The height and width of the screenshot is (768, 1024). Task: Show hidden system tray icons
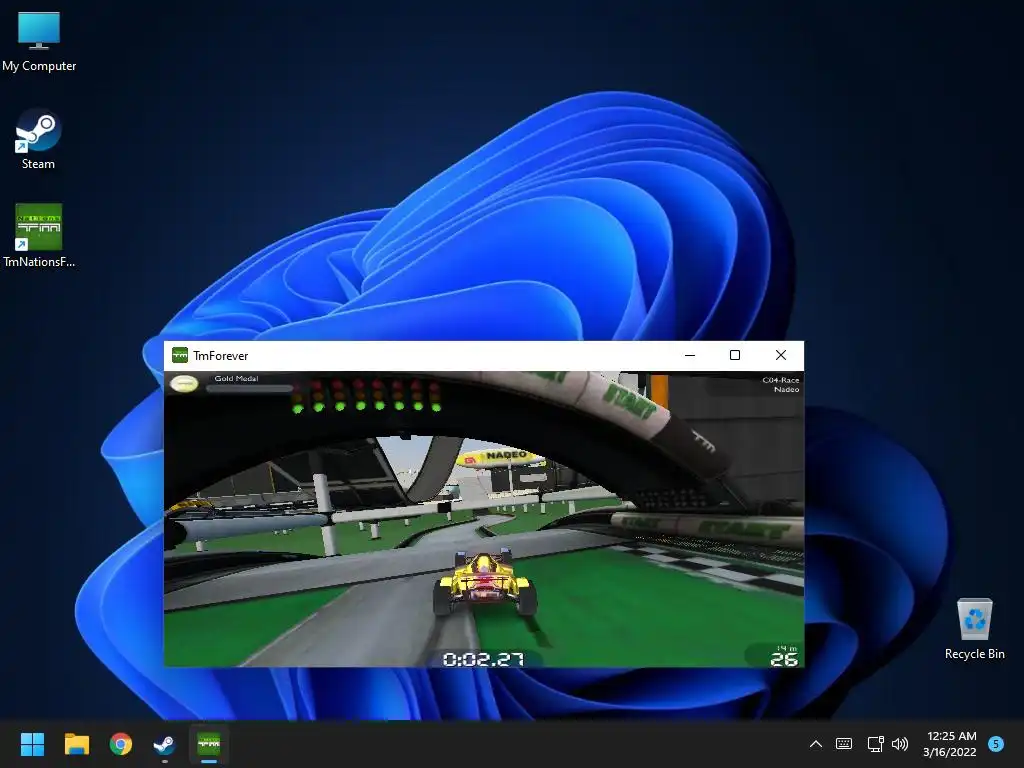pos(816,744)
